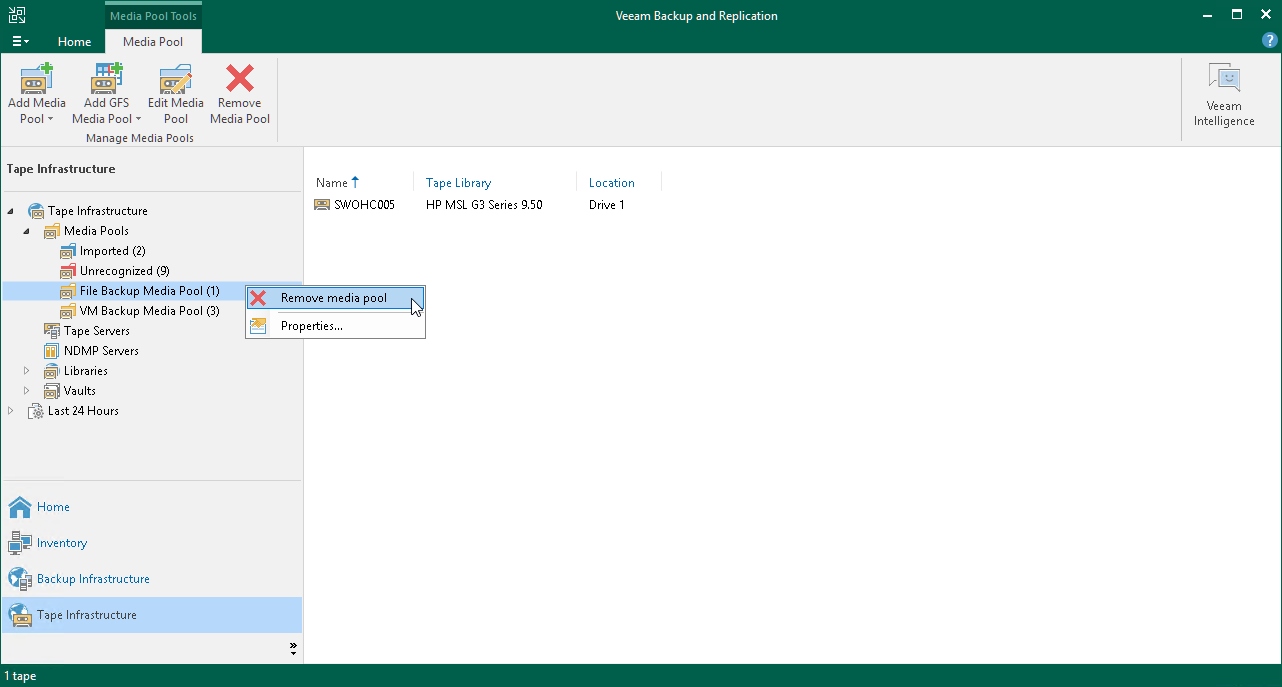This screenshot has height=687, width=1282.
Task: Select the Media Pools tree item
Action: point(96,231)
